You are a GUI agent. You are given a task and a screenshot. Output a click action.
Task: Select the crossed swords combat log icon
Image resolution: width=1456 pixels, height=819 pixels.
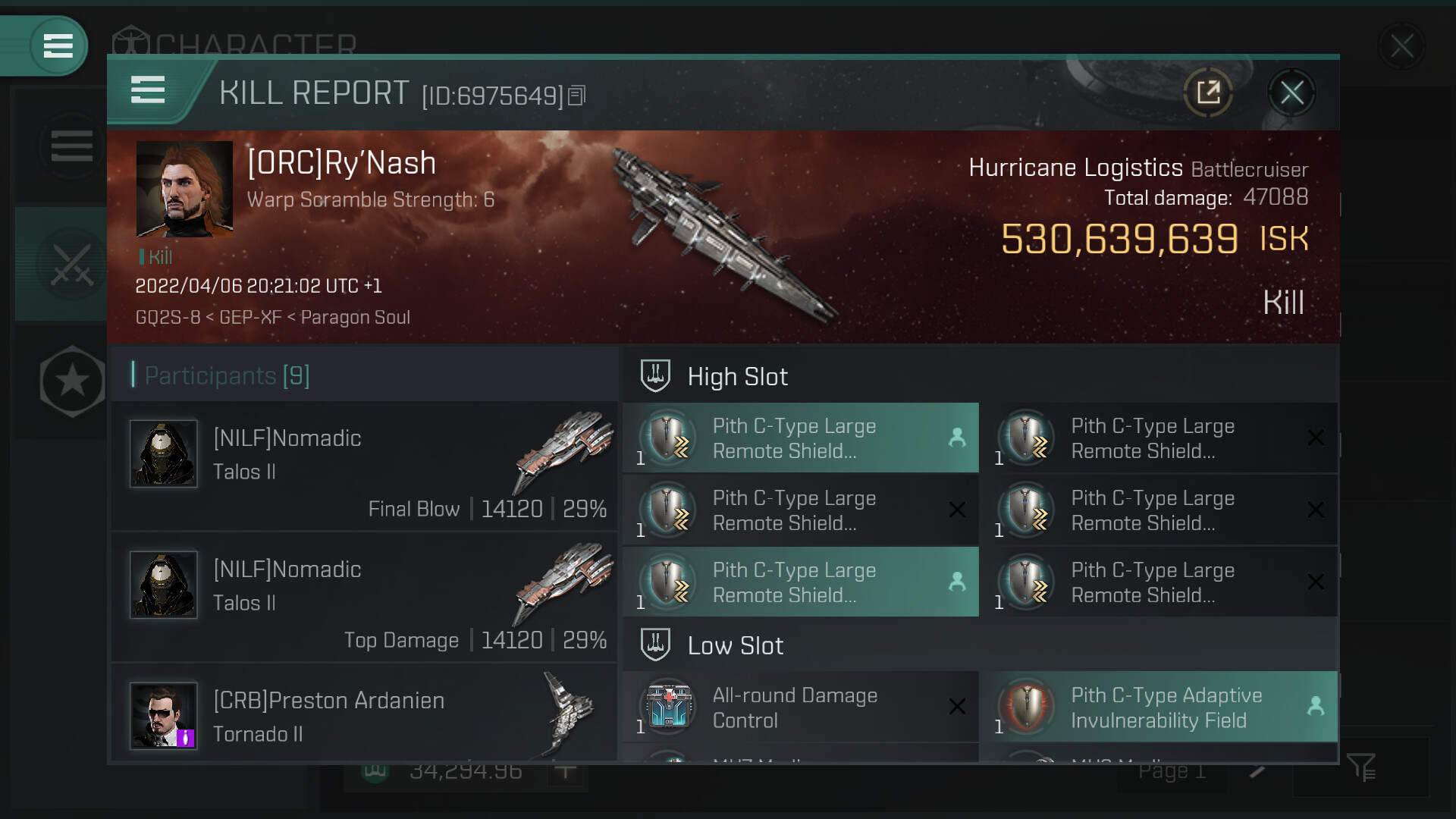point(72,264)
